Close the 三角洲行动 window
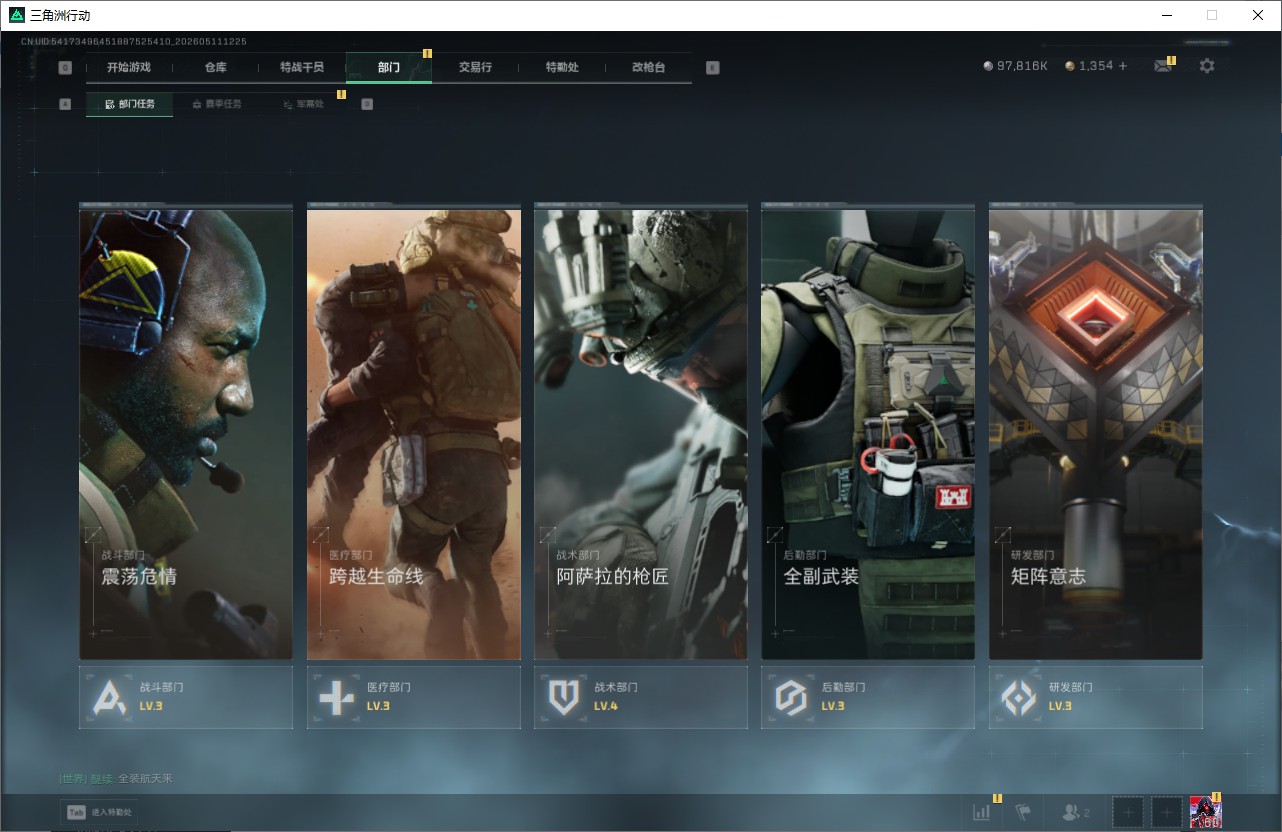 1258,15
